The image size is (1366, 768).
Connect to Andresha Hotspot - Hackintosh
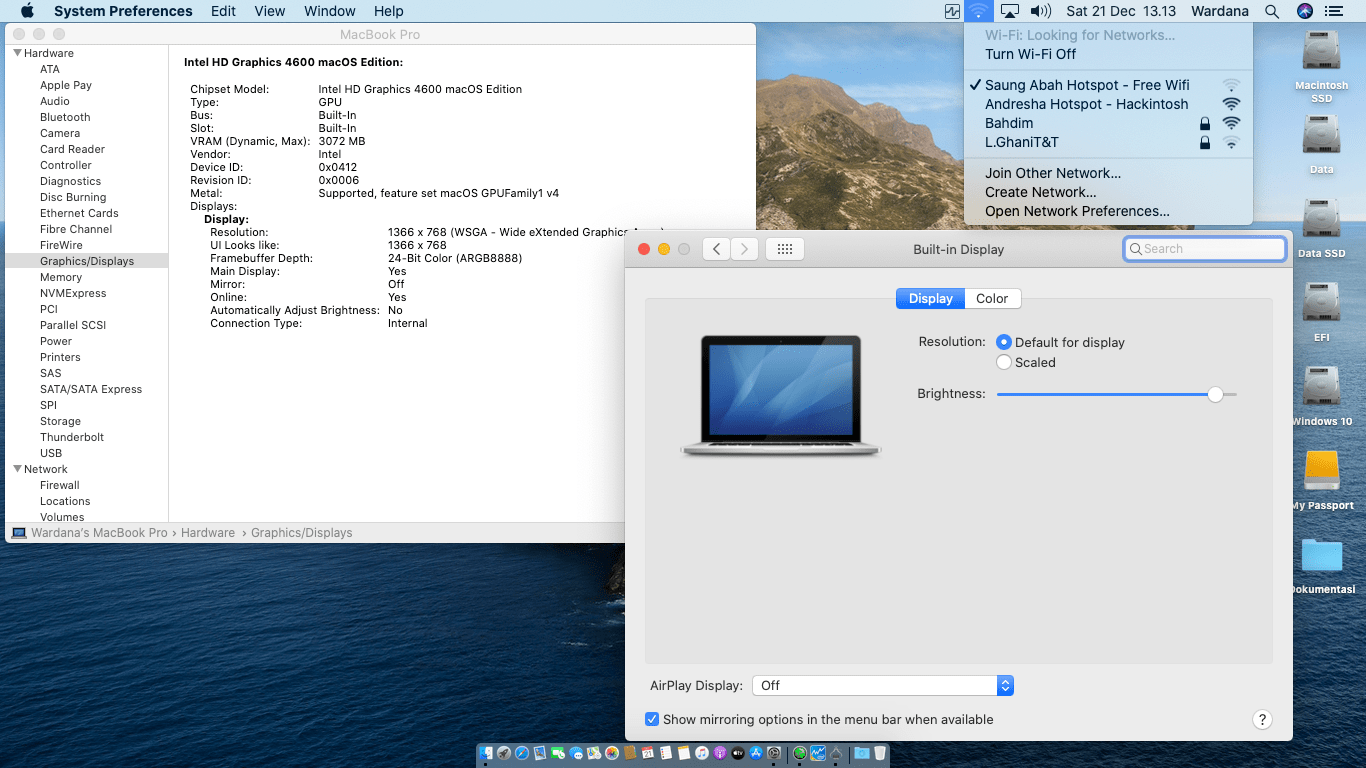click(x=1108, y=104)
